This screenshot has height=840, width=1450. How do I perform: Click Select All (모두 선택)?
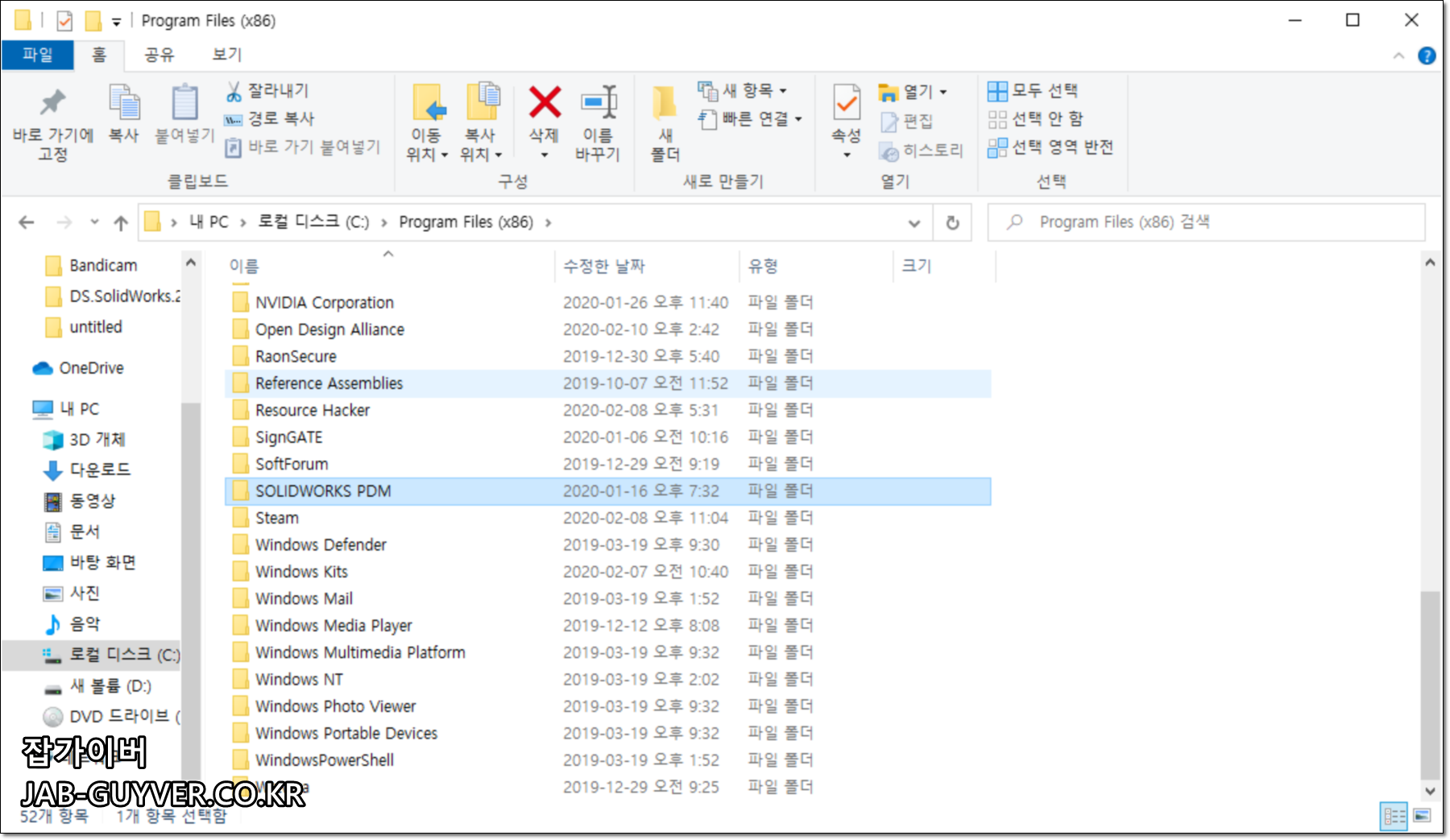pyautogui.click(x=1034, y=90)
